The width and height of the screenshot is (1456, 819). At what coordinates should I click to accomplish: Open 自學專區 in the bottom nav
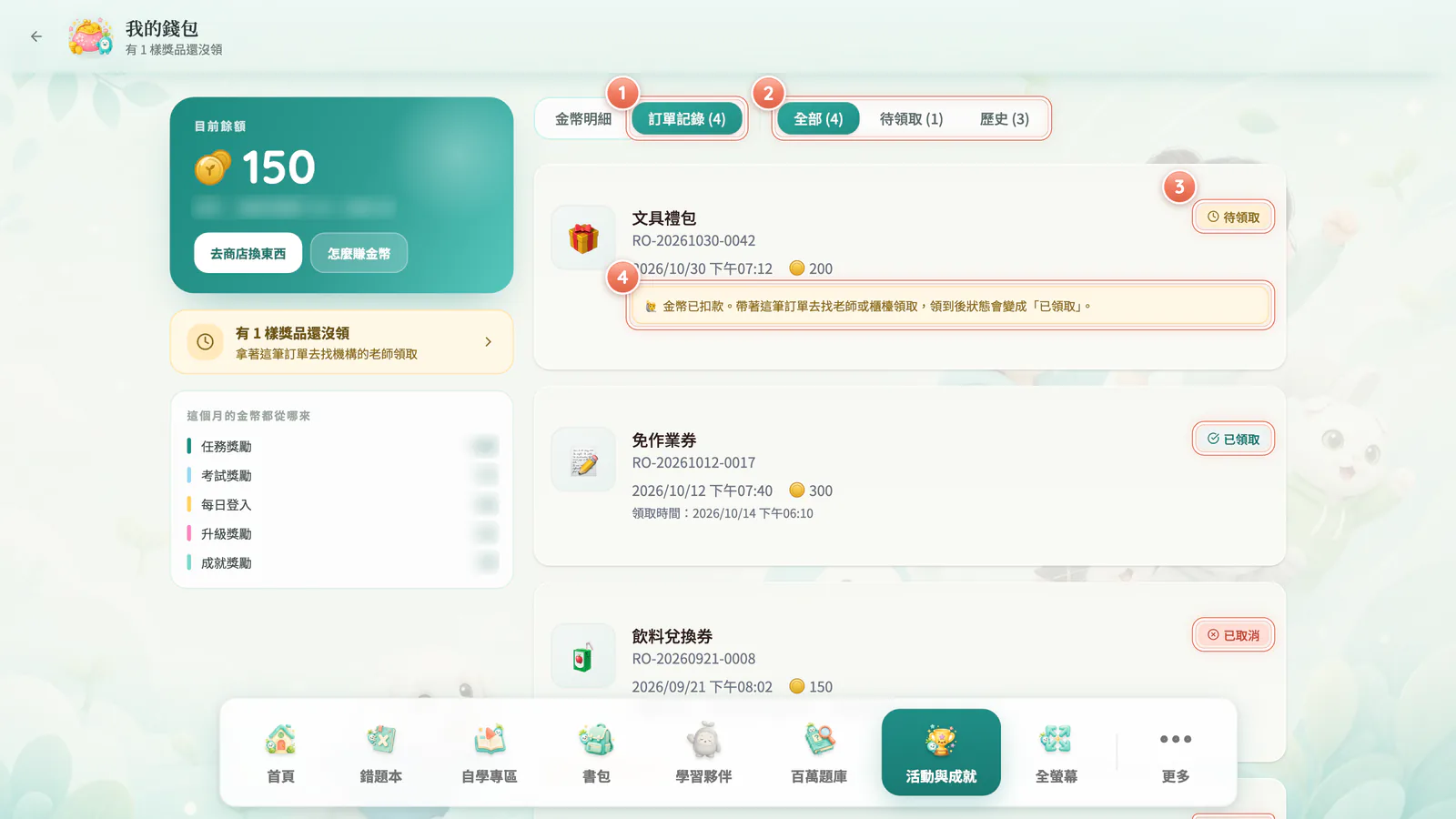pos(489,753)
